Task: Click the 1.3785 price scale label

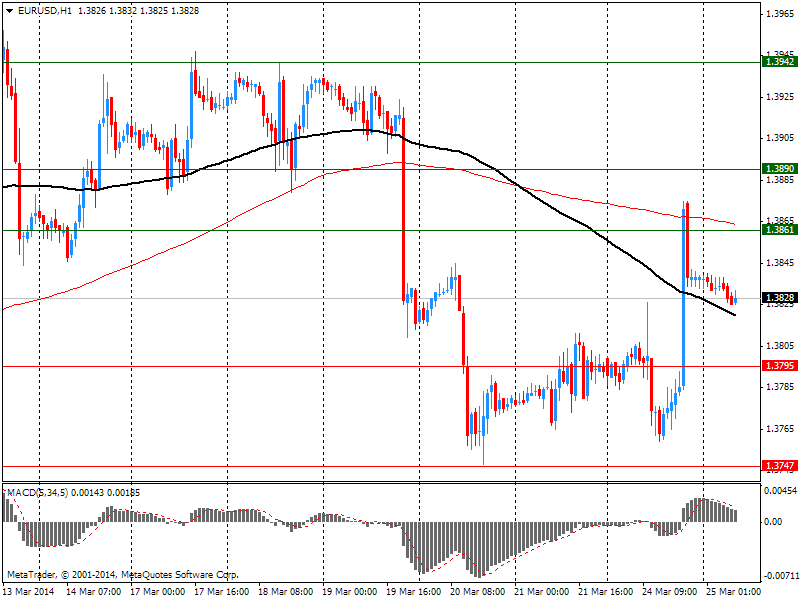Action: click(781, 387)
